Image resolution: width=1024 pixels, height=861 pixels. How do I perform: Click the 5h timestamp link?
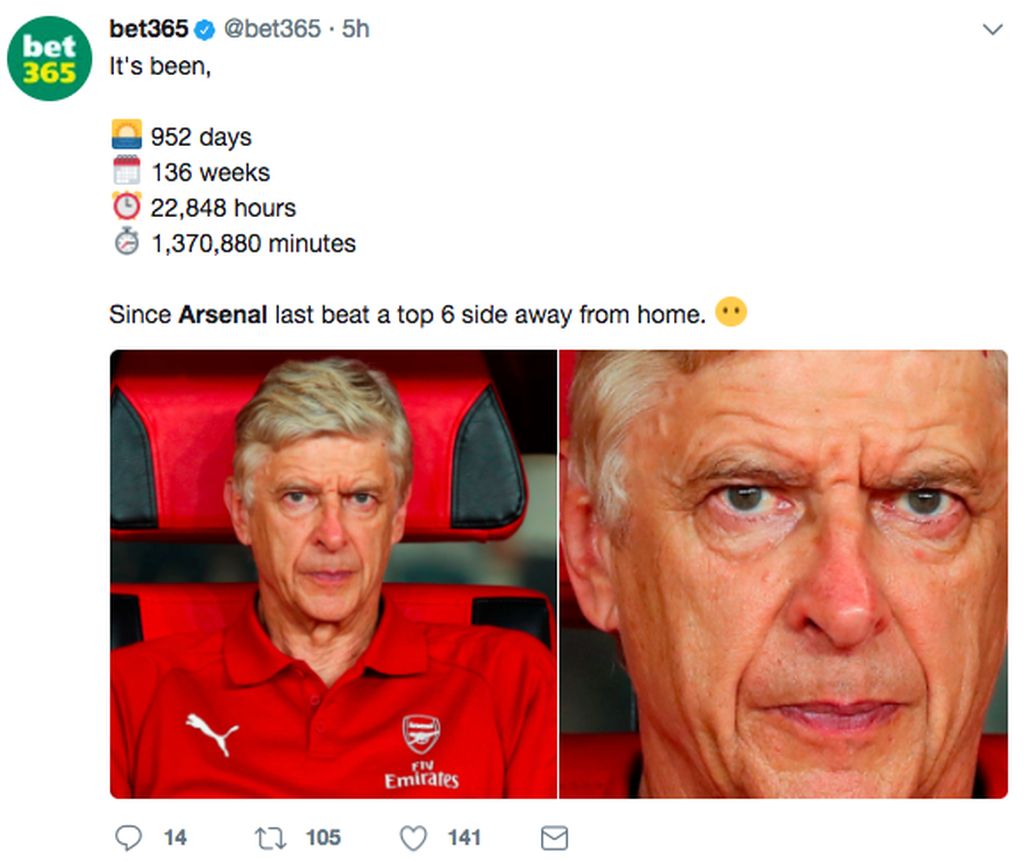pyautogui.click(x=356, y=30)
